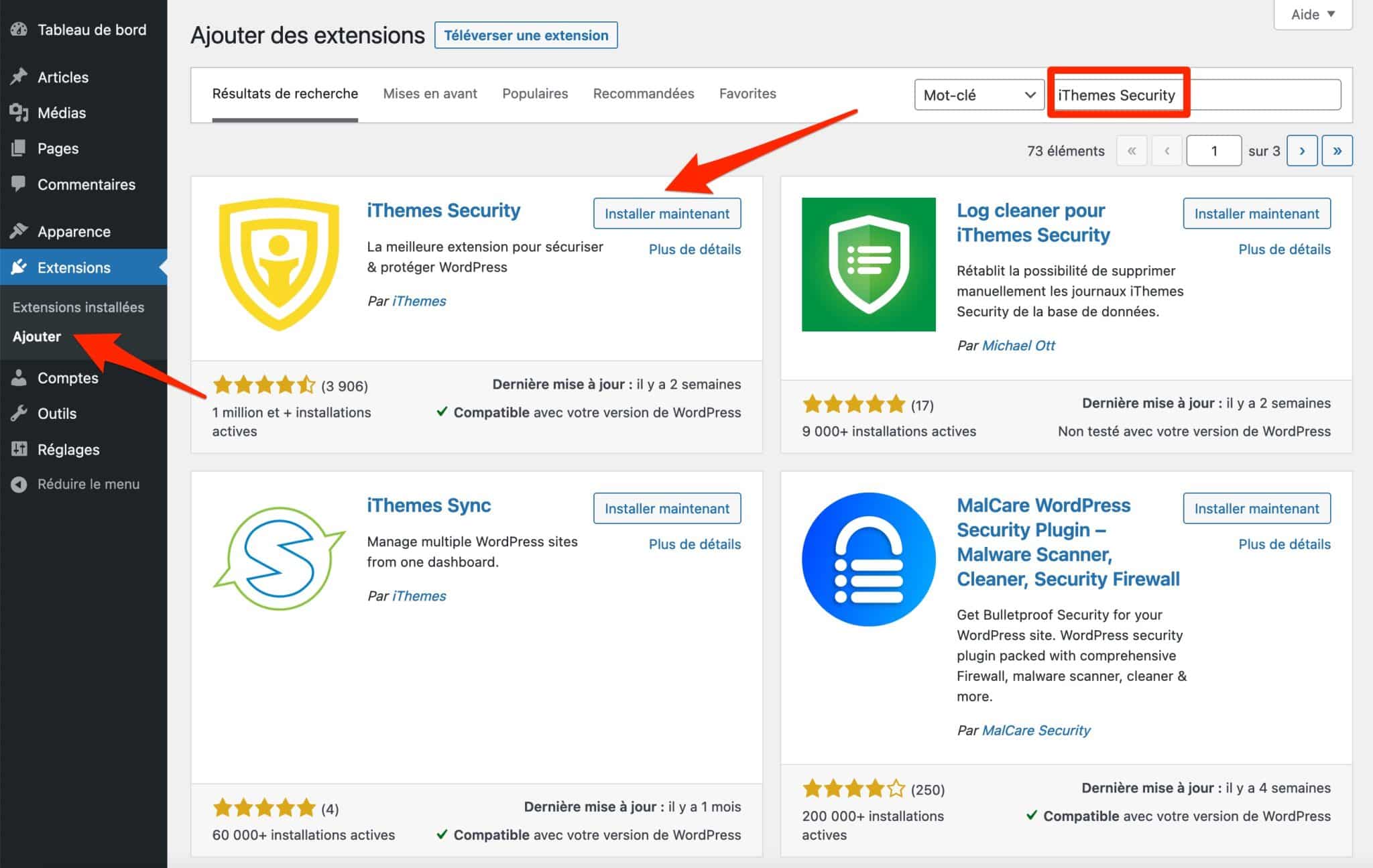Click '60 000+ installations actives' text
1373x868 pixels.
[x=304, y=834]
